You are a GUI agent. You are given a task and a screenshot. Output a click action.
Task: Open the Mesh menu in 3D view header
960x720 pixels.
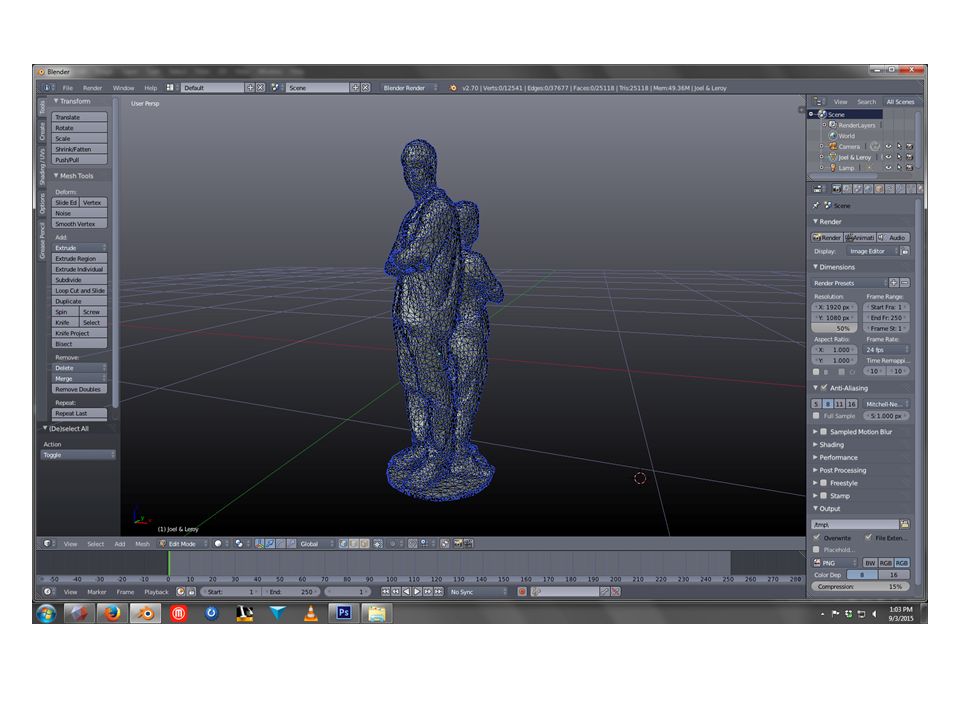point(142,544)
